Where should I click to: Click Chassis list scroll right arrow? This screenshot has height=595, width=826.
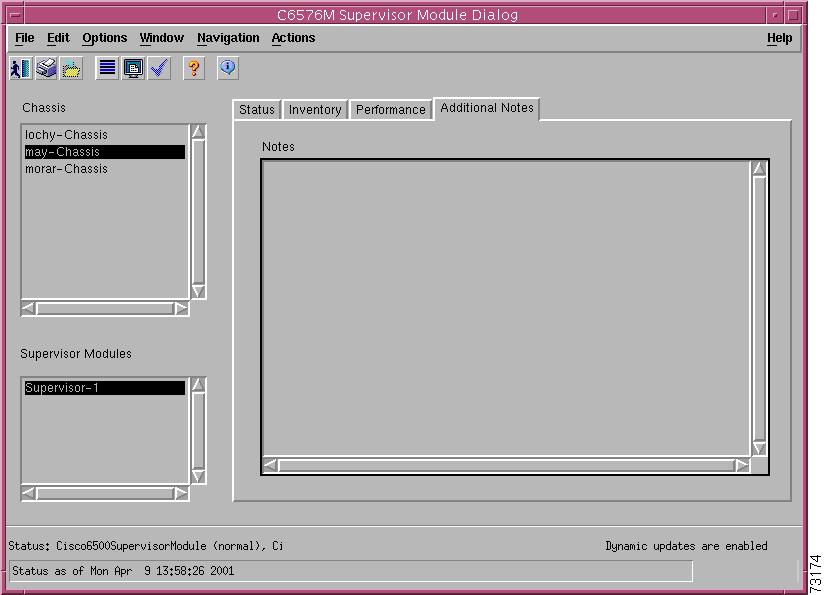click(181, 308)
